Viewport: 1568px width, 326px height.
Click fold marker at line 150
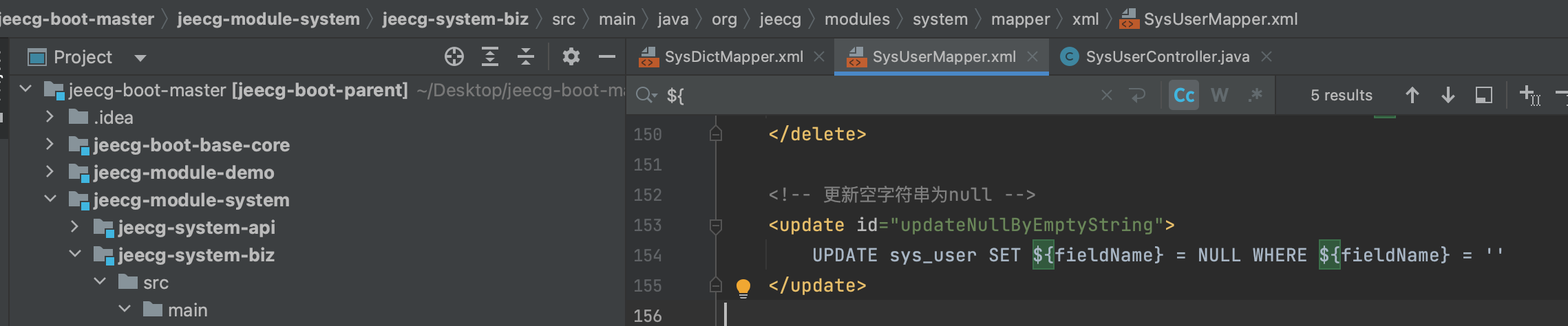(x=716, y=133)
